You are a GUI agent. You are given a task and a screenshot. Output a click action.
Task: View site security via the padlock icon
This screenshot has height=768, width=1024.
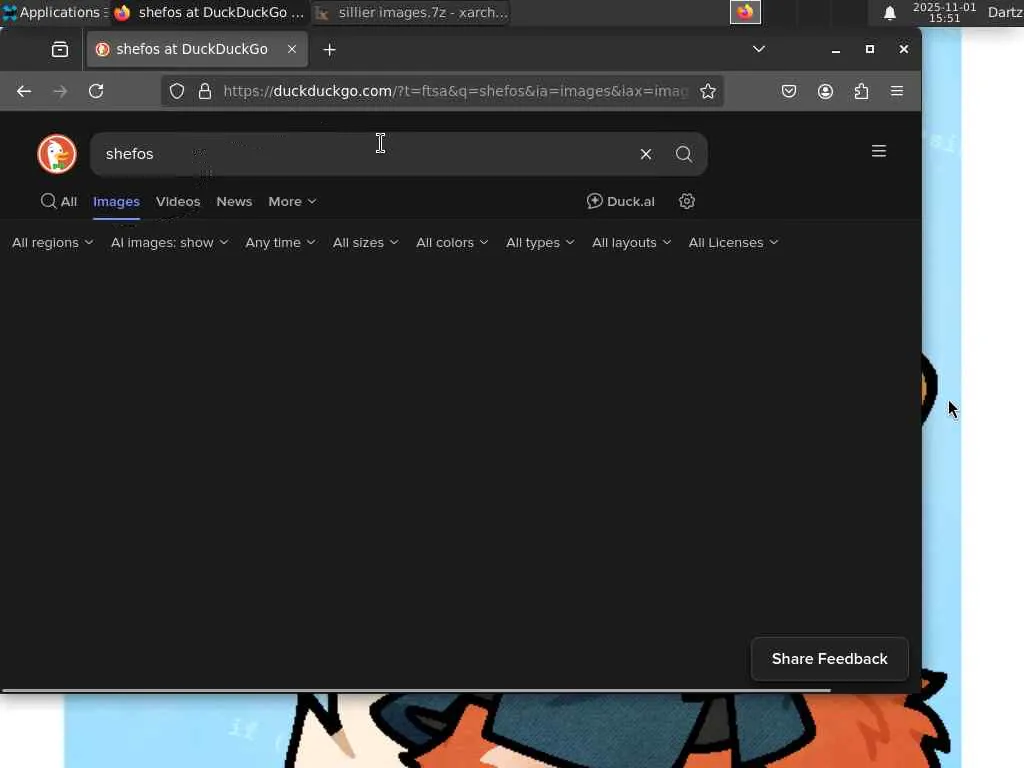(204, 91)
